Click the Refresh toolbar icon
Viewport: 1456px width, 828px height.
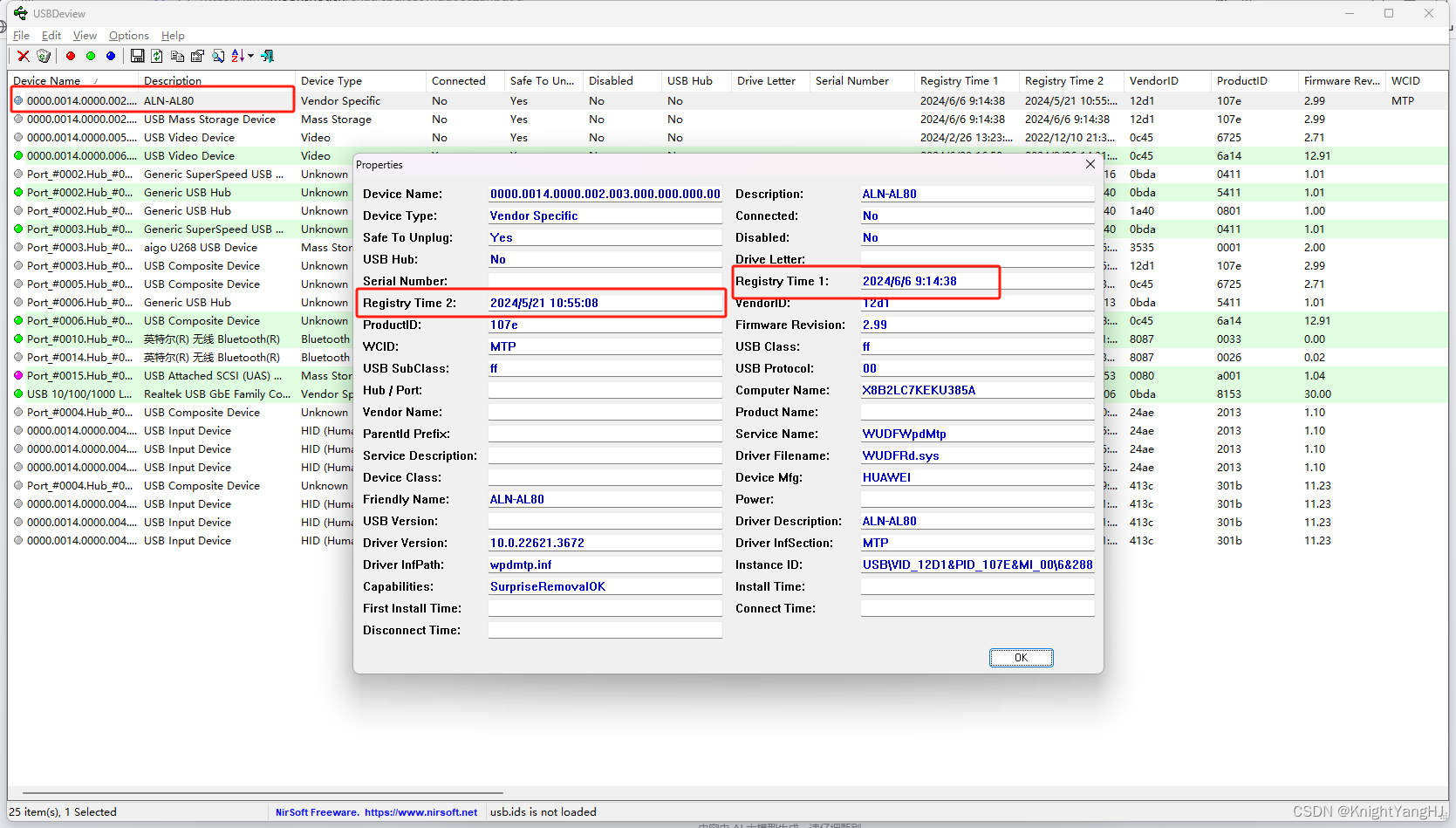(x=157, y=56)
